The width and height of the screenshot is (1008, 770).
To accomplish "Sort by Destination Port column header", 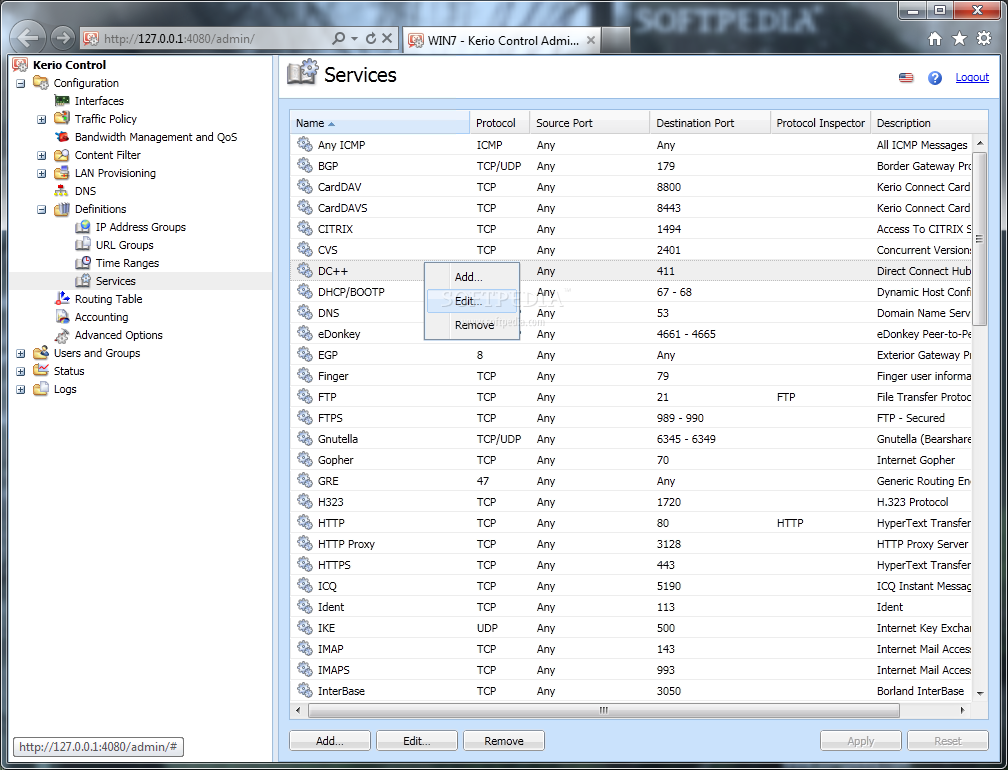I will (x=710, y=123).
